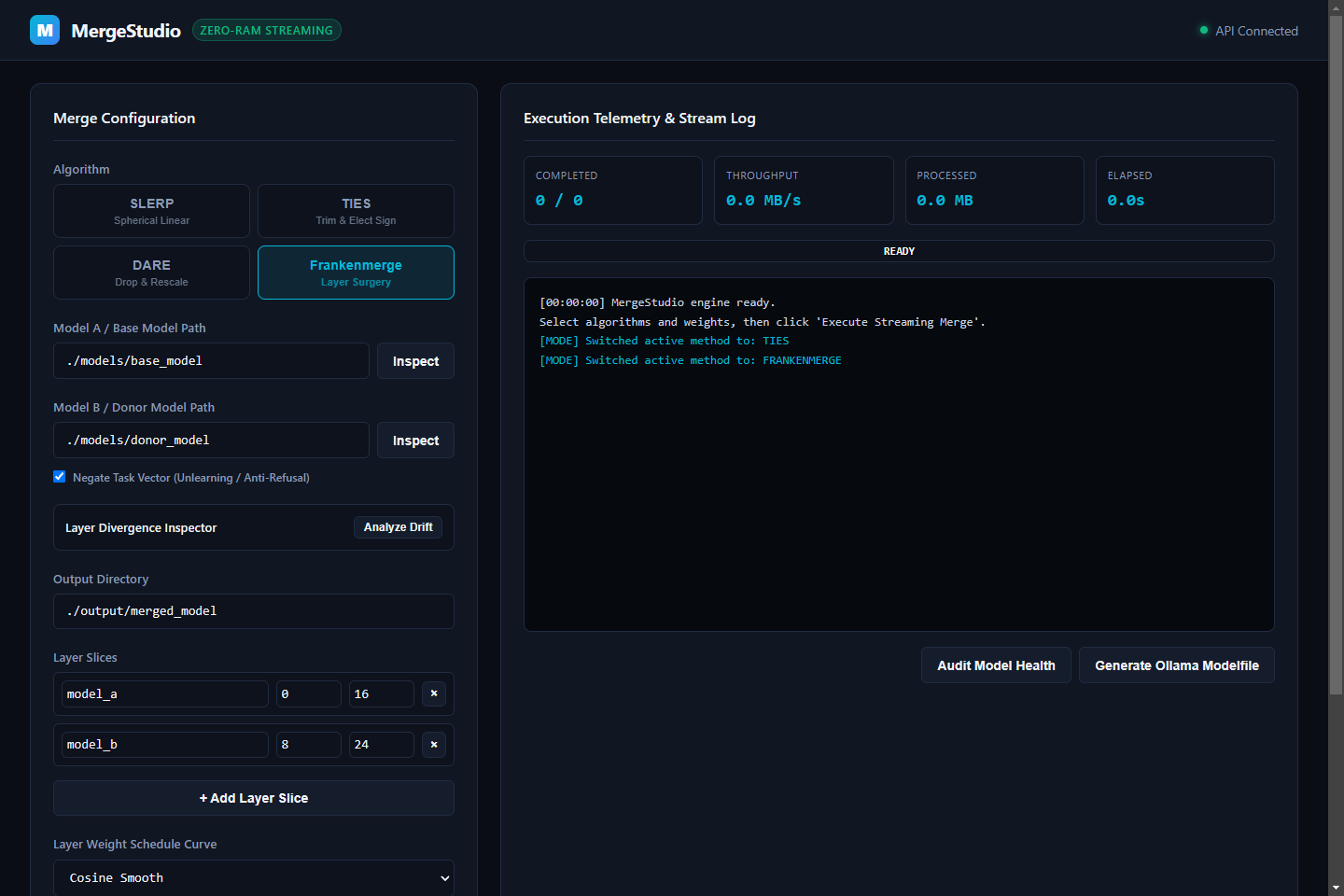
Task: Click the PROCESSED stat card
Action: [995, 190]
